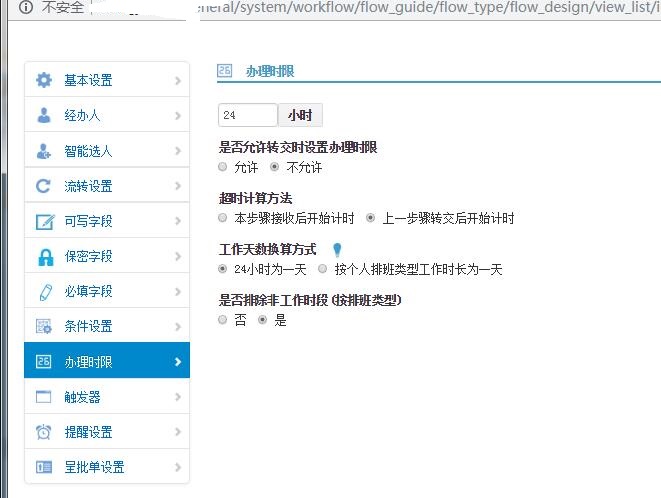Click the gear icon beside 基本设置
This screenshot has height=498, width=661.
(43, 80)
